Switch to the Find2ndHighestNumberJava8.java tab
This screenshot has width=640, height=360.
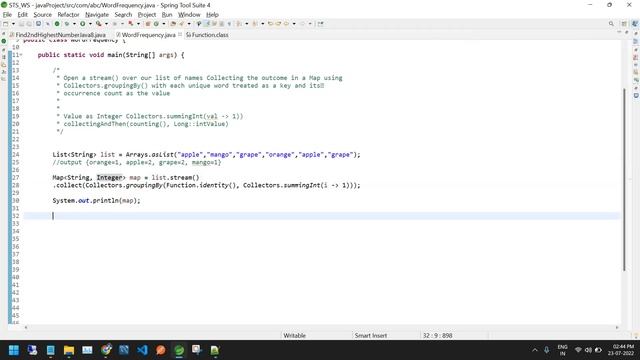coord(58,35)
